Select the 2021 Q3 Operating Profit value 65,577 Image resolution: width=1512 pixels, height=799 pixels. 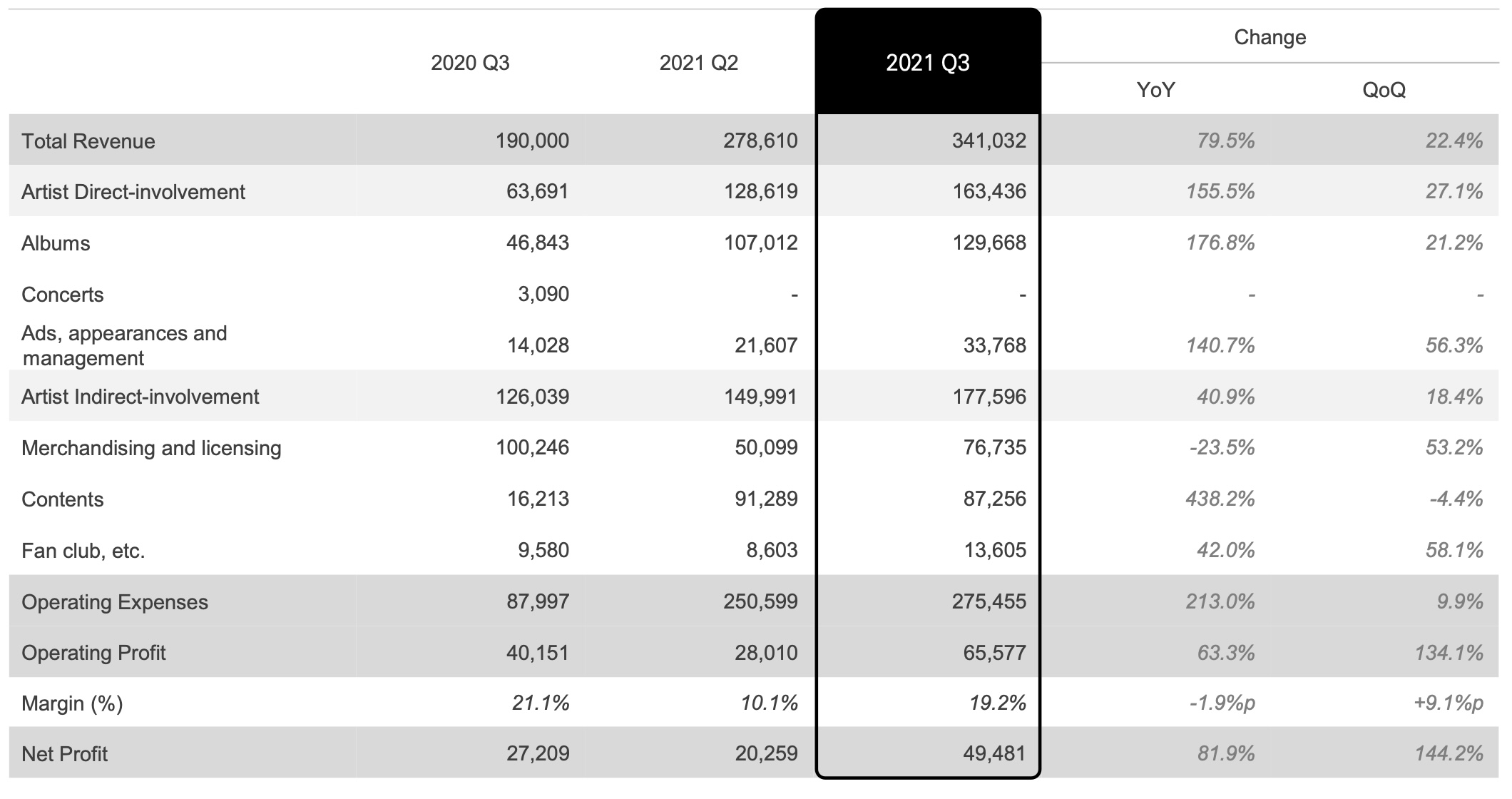(994, 653)
